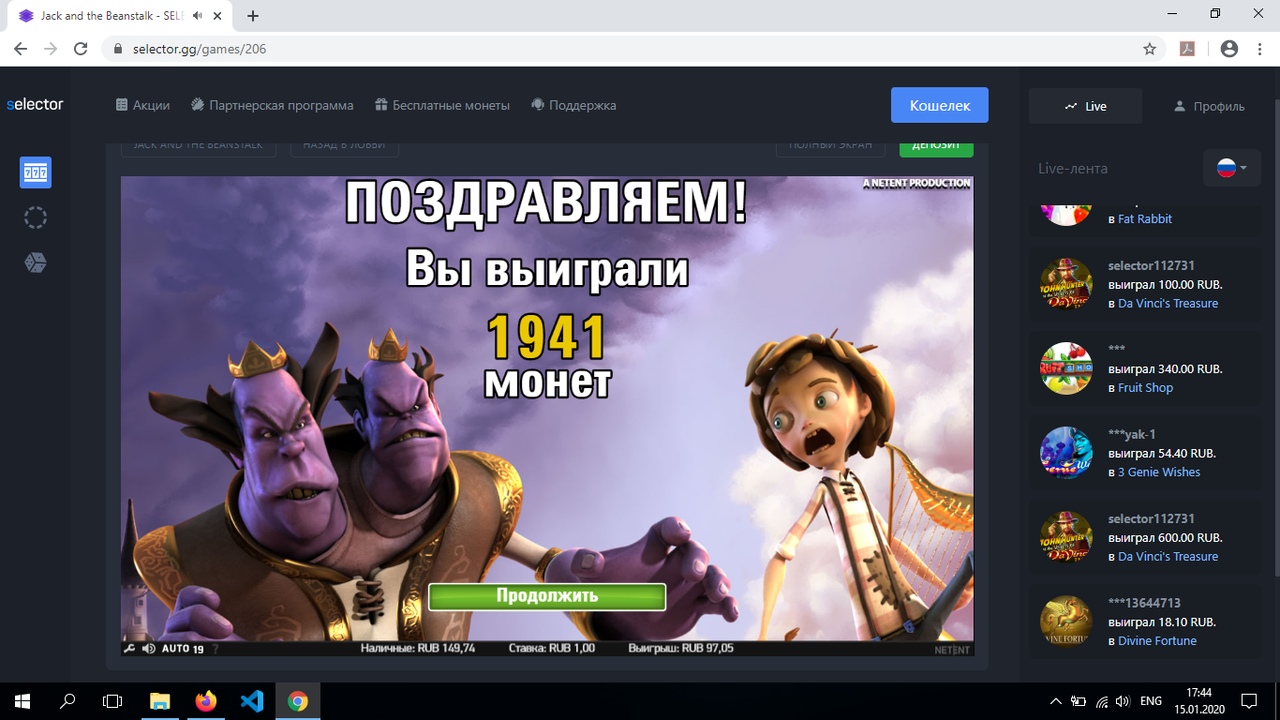Mute the game sound speaker icon
1280x720 pixels.
point(149,648)
